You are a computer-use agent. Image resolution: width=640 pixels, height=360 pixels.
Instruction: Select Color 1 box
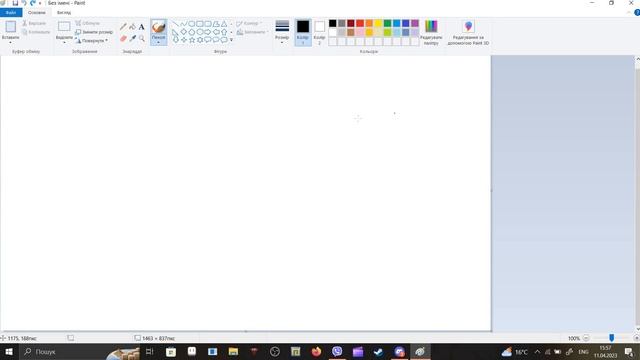tap(303, 32)
